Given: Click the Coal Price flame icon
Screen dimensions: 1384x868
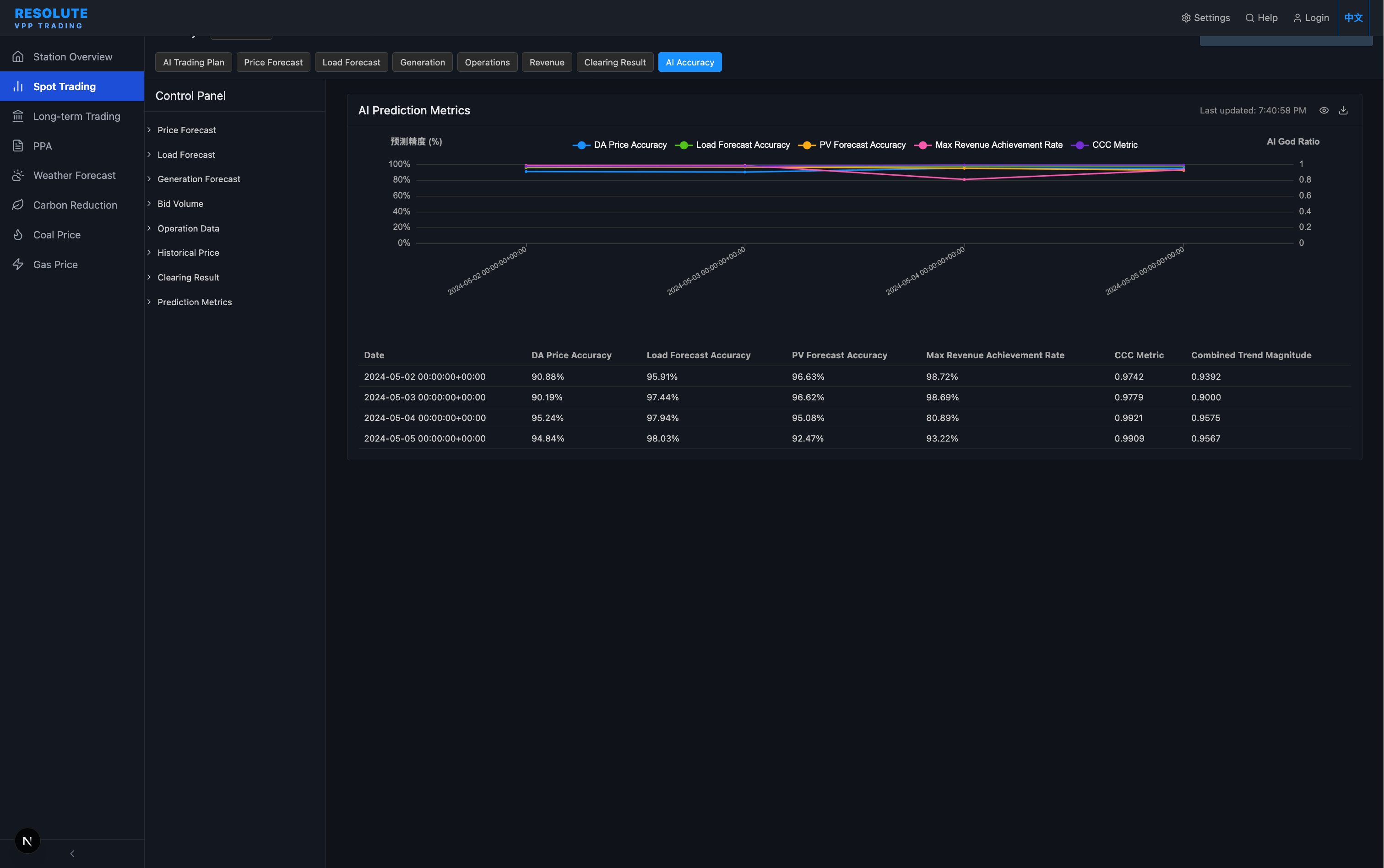Looking at the screenshot, I should pos(18,235).
